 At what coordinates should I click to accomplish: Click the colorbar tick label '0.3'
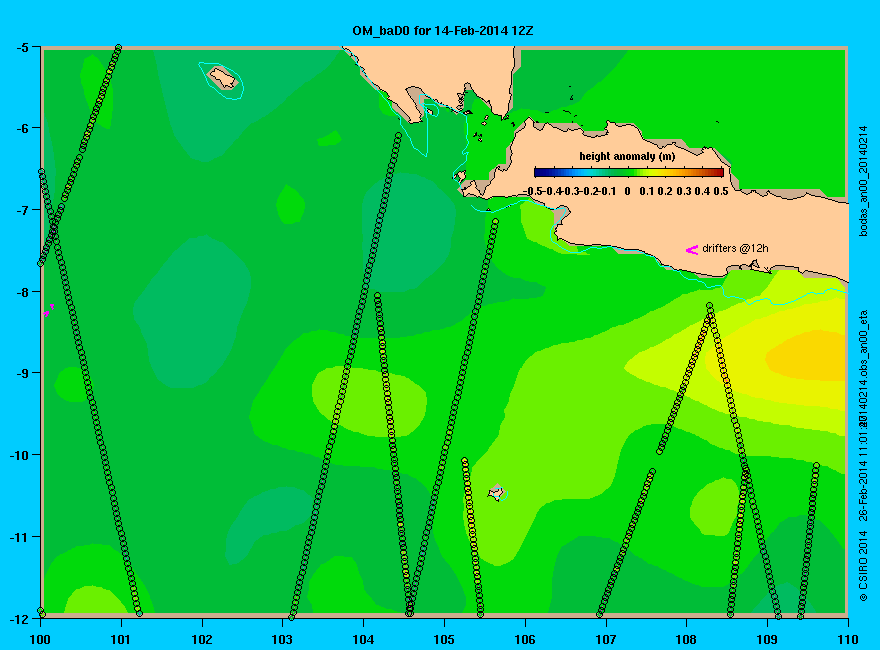(684, 191)
